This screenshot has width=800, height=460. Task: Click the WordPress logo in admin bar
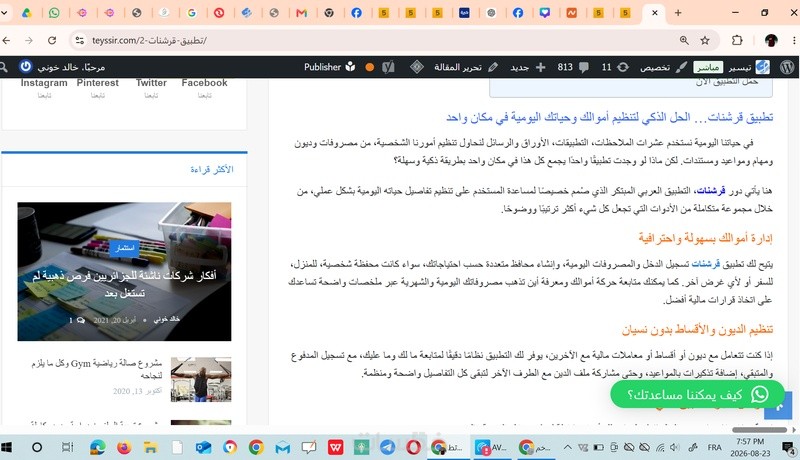click(787, 67)
